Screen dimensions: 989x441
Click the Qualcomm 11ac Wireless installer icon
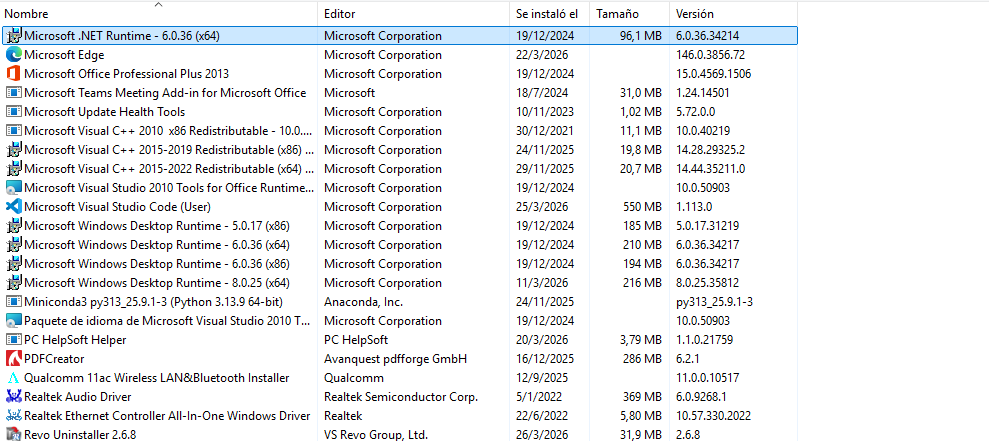pos(14,378)
